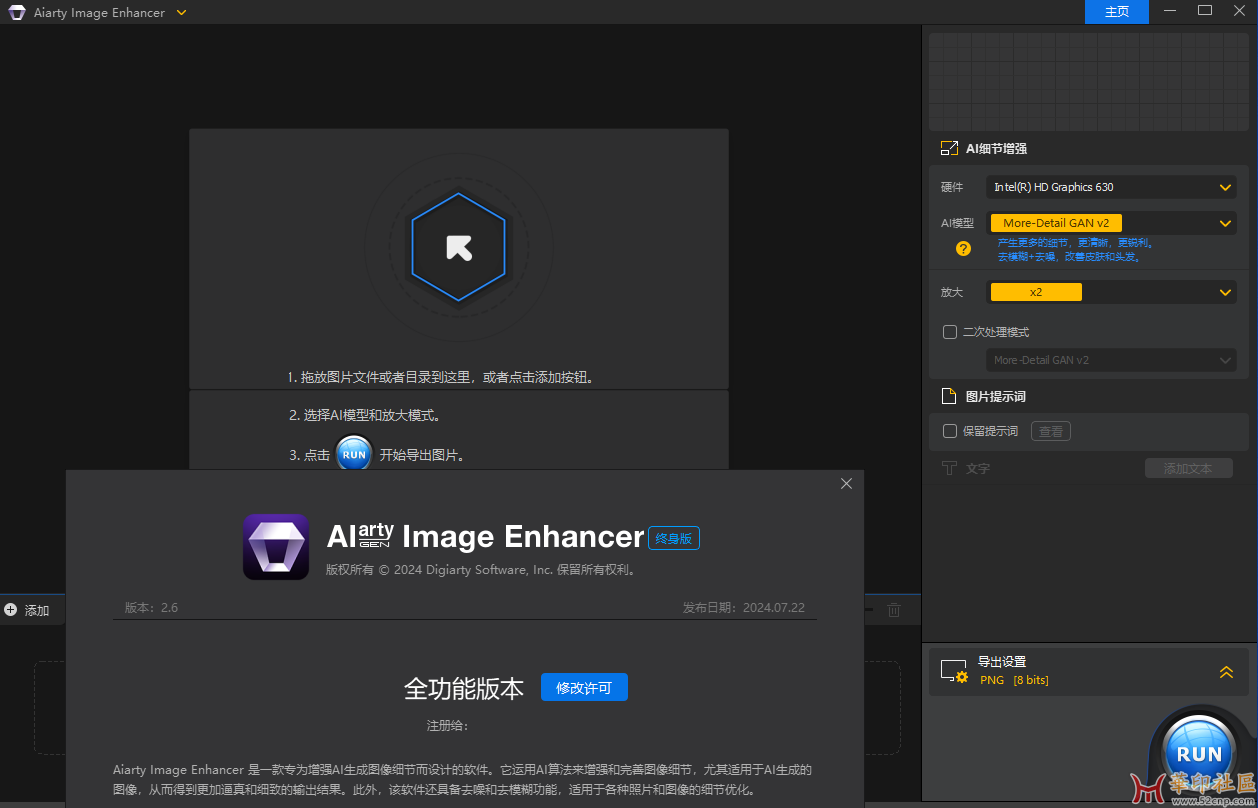
Task: Click the hexagon drop-image arrow icon
Action: (x=459, y=247)
